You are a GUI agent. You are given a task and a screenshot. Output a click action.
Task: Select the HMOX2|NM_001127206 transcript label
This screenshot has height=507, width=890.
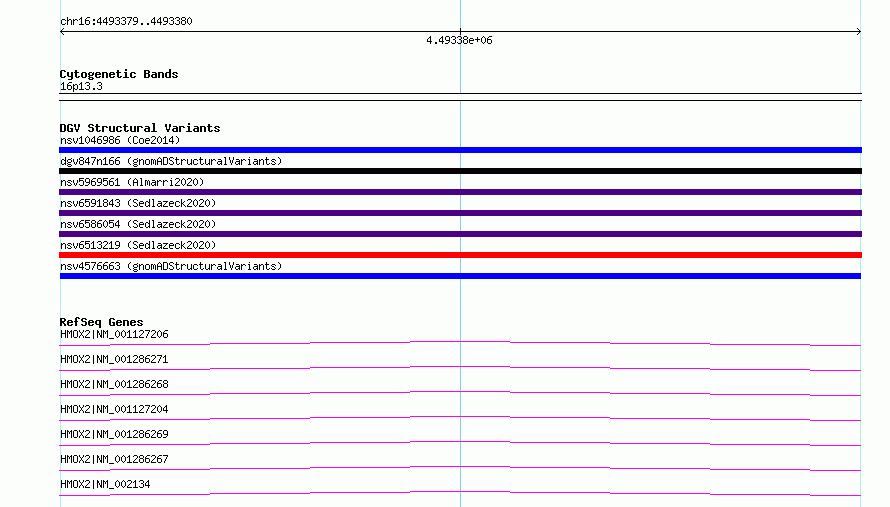(x=114, y=334)
